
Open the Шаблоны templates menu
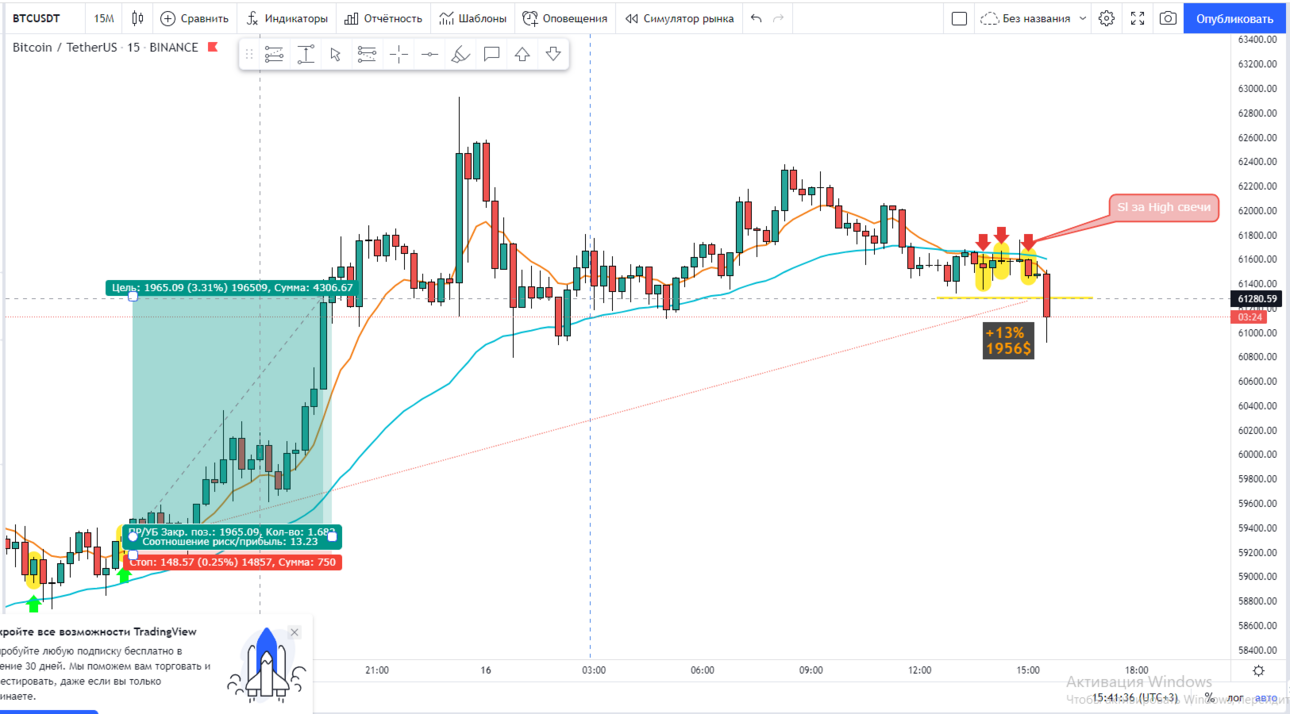coord(473,18)
